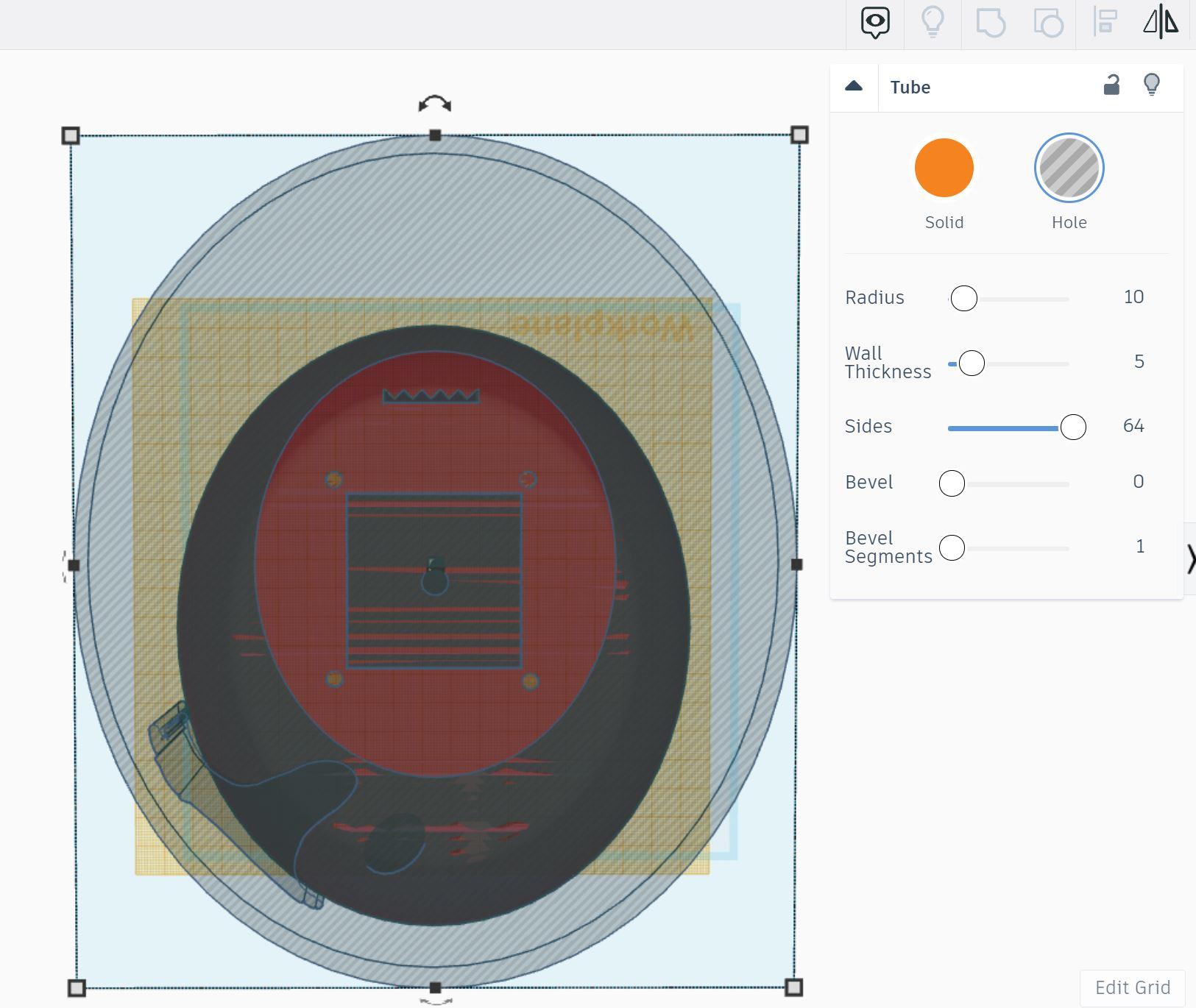This screenshot has width=1196, height=1008.
Task: Click the bottom-right corner selection handle
Action: 793,987
